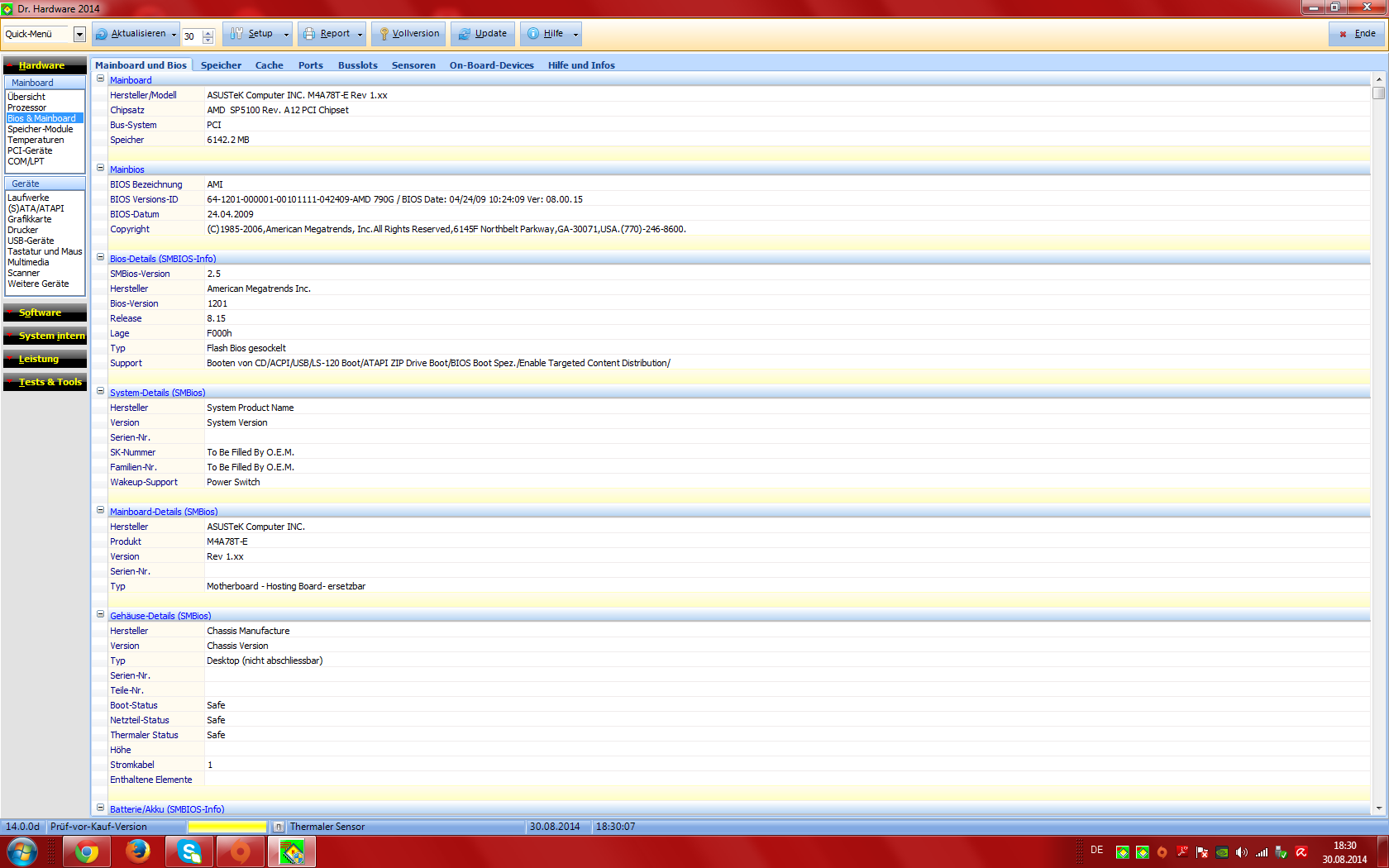Open the Hilfe dropdown arrow
The image size is (1389, 868).
pos(575,35)
